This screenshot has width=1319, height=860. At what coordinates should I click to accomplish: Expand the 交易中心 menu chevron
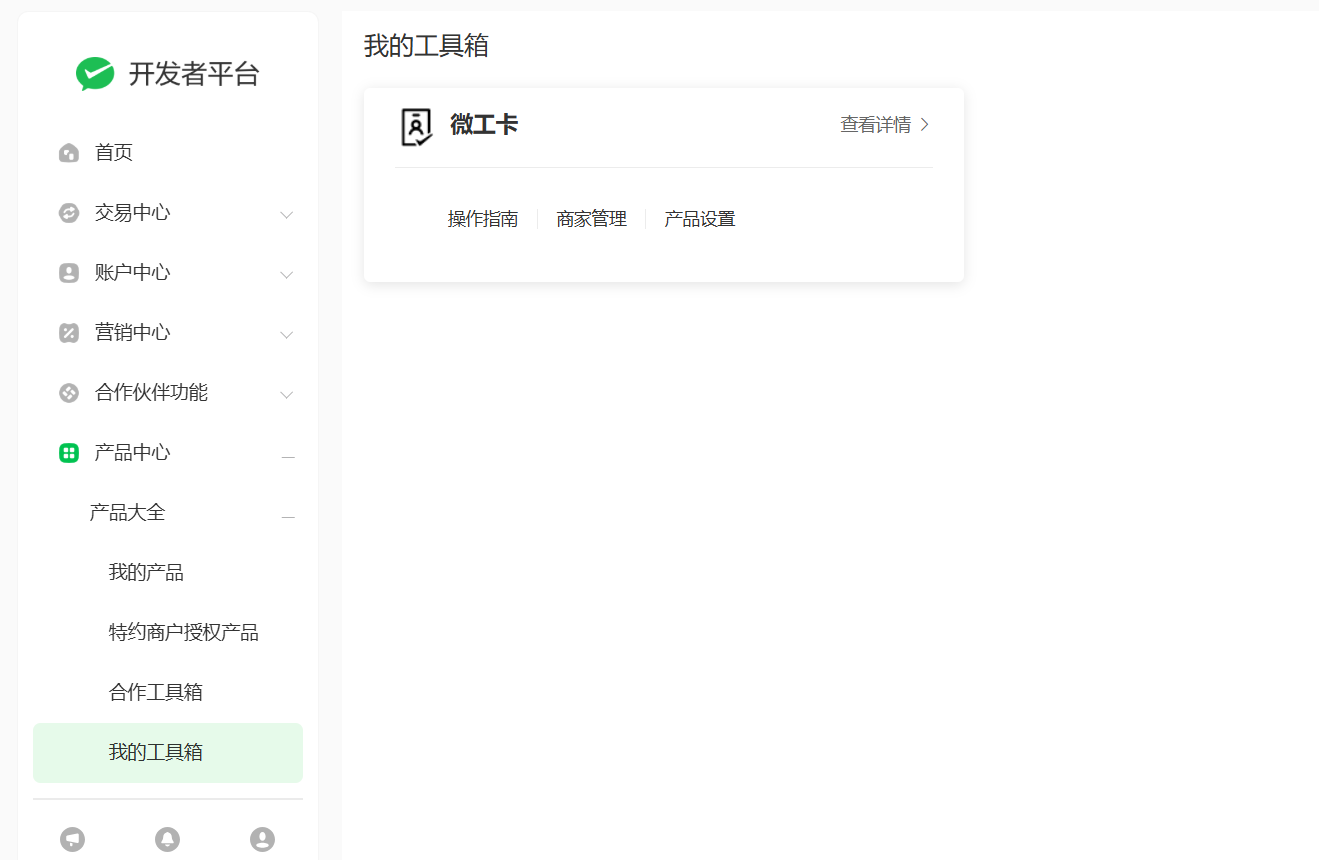tap(287, 215)
